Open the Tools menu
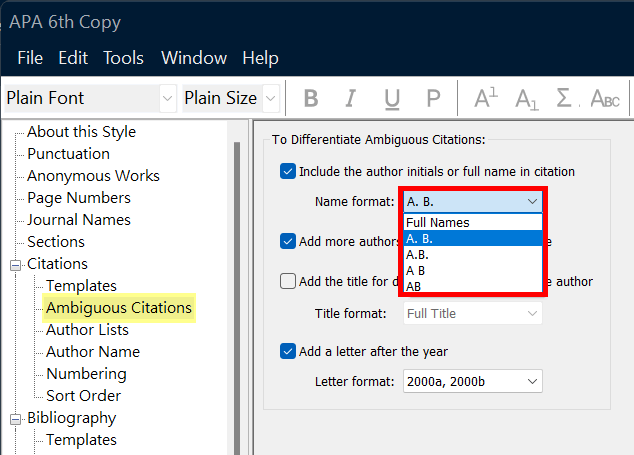Screen dimensions: 634x455 (123, 58)
